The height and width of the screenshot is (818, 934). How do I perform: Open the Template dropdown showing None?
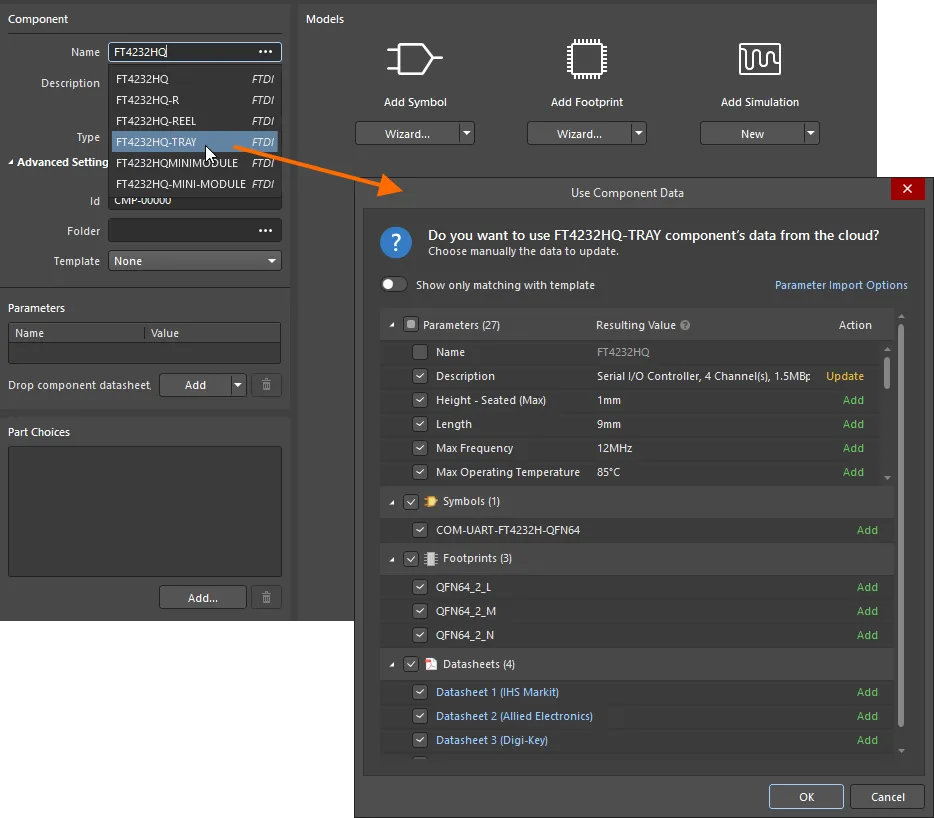click(x=194, y=261)
